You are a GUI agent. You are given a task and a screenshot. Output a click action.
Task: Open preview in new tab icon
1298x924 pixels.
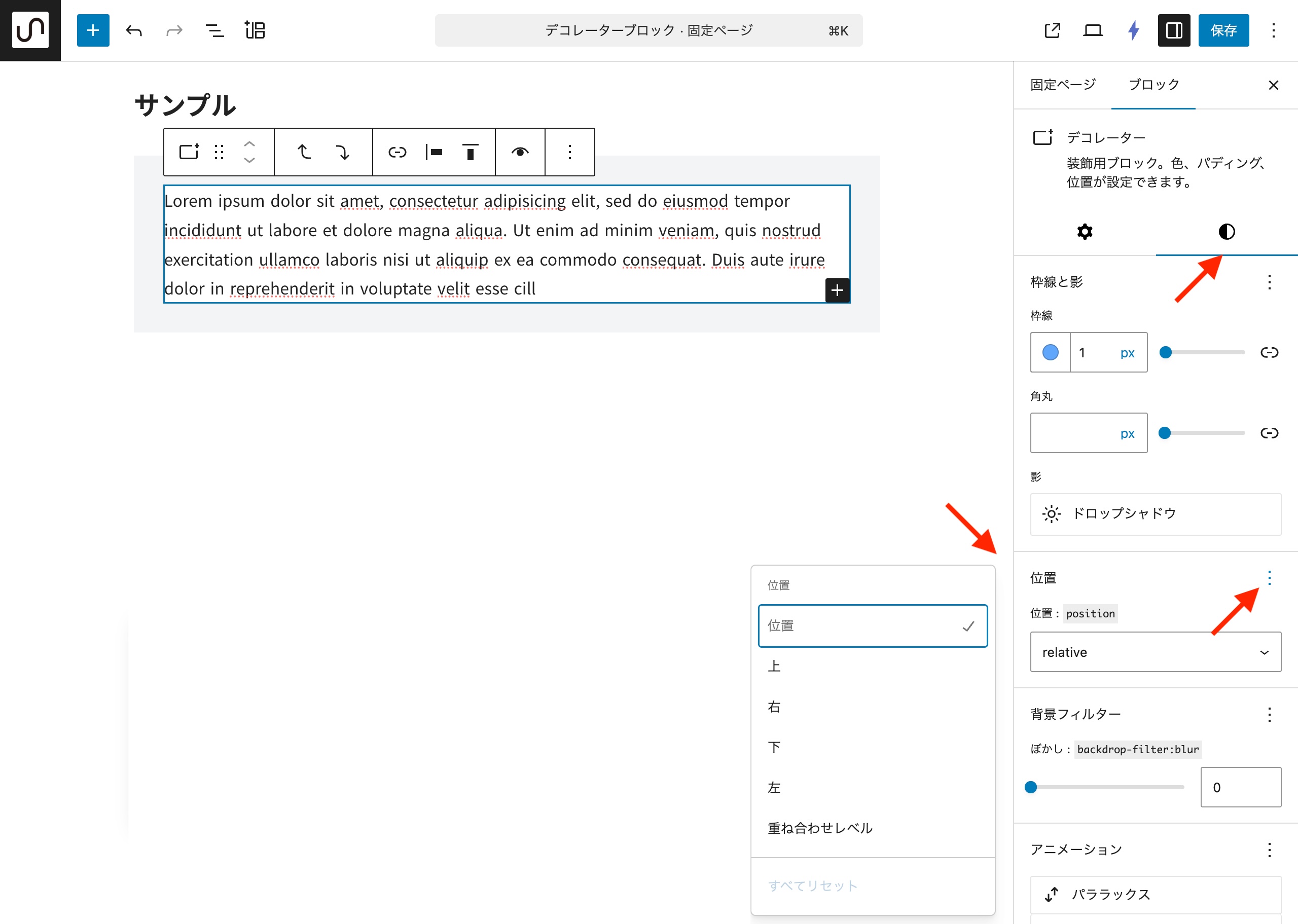(x=1052, y=30)
